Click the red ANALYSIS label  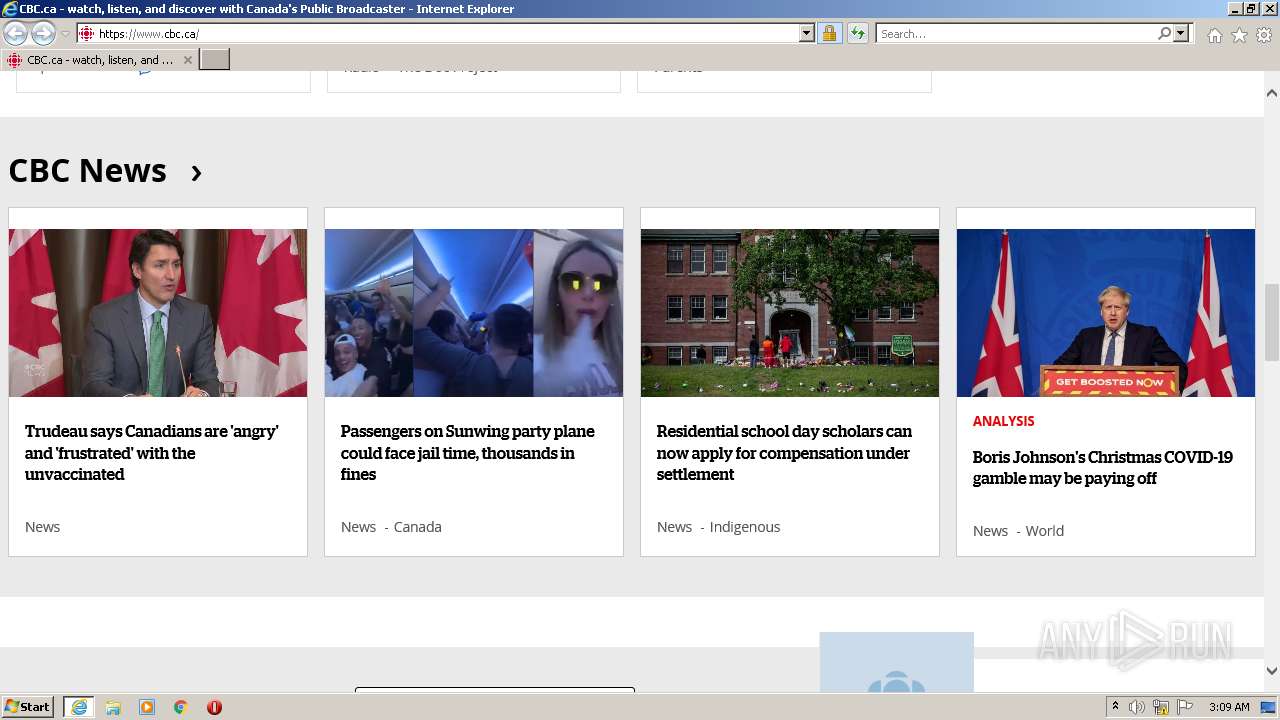[1003, 421]
